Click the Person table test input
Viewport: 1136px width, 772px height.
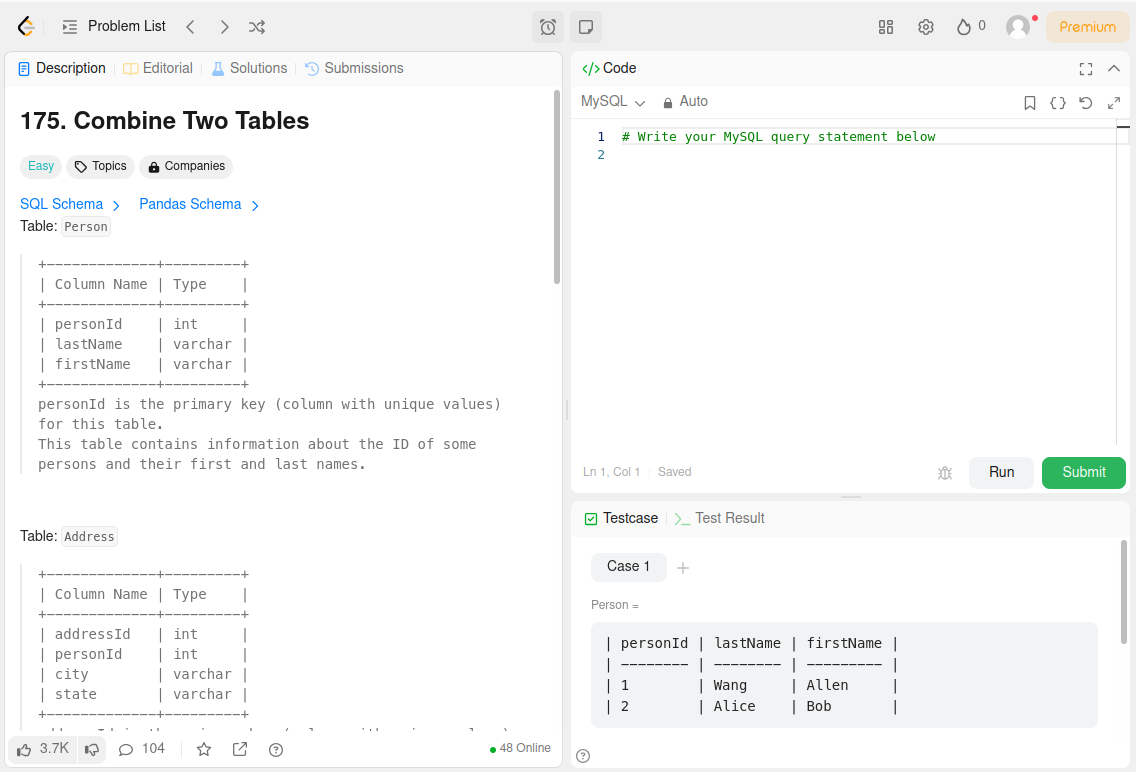point(844,674)
